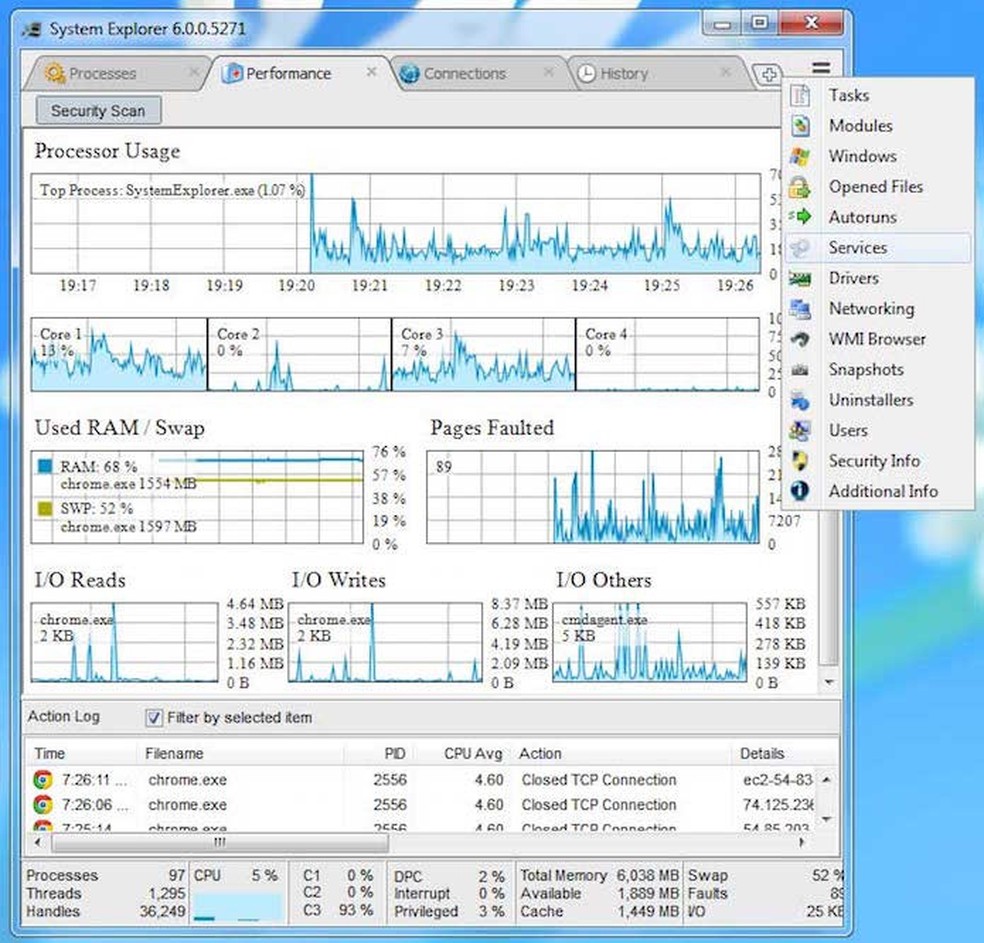
Task: Show Additional Info
Action: pyautogui.click(x=883, y=491)
